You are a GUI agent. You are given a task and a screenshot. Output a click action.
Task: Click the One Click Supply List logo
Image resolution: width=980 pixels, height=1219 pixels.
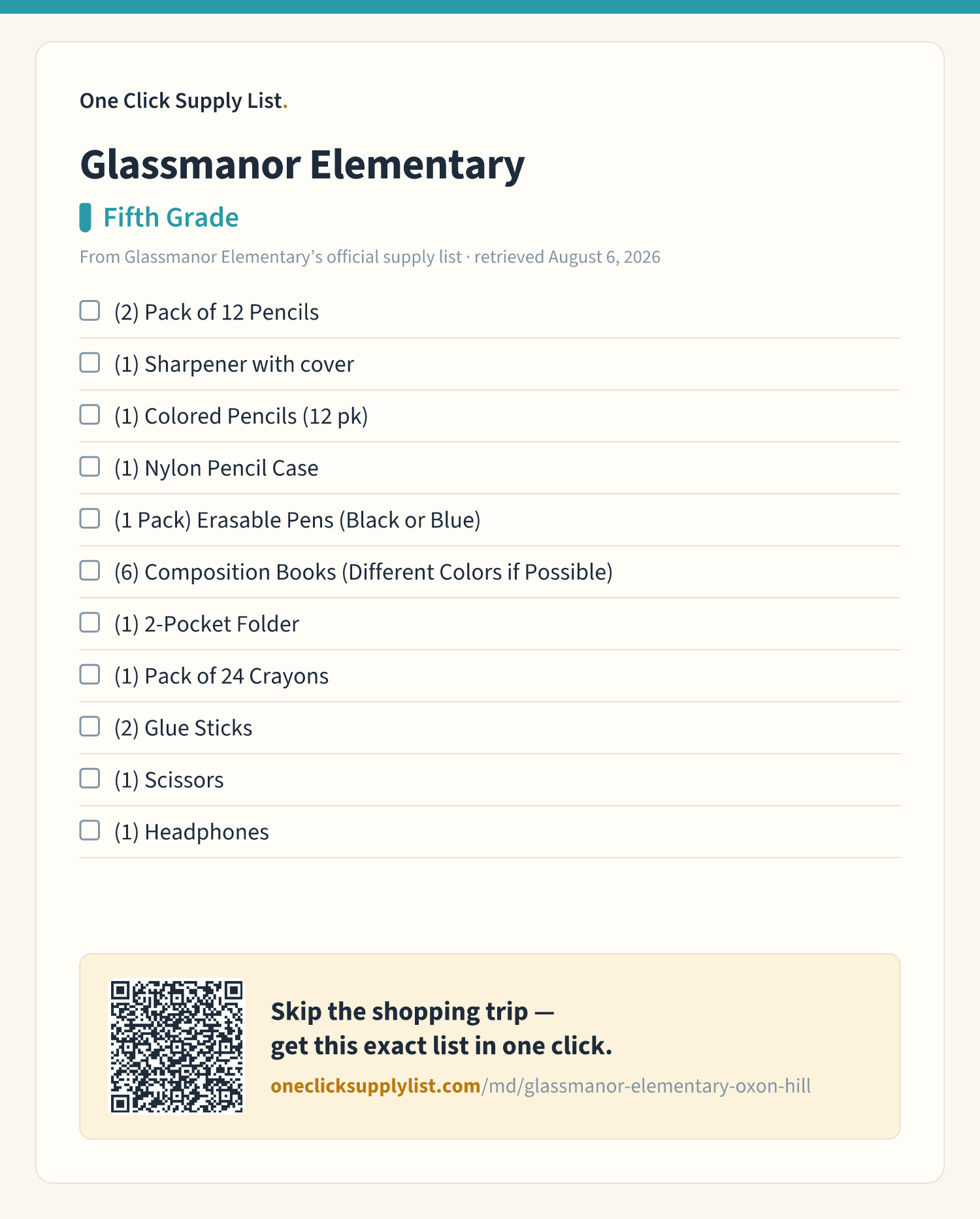pyautogui.click(x=184, y=101)
